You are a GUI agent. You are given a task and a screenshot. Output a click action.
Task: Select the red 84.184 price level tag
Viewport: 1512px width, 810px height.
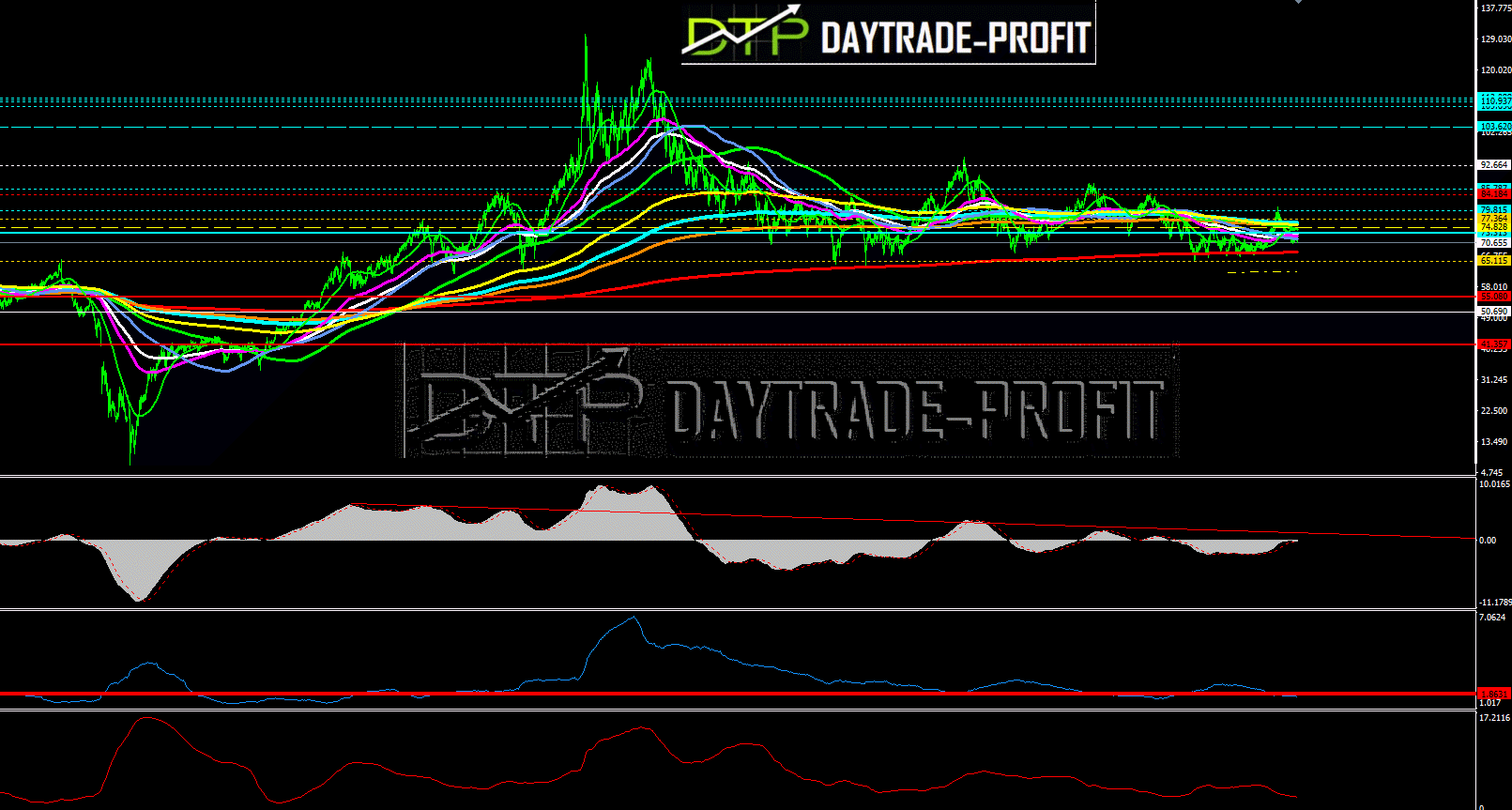[1495, 194]
